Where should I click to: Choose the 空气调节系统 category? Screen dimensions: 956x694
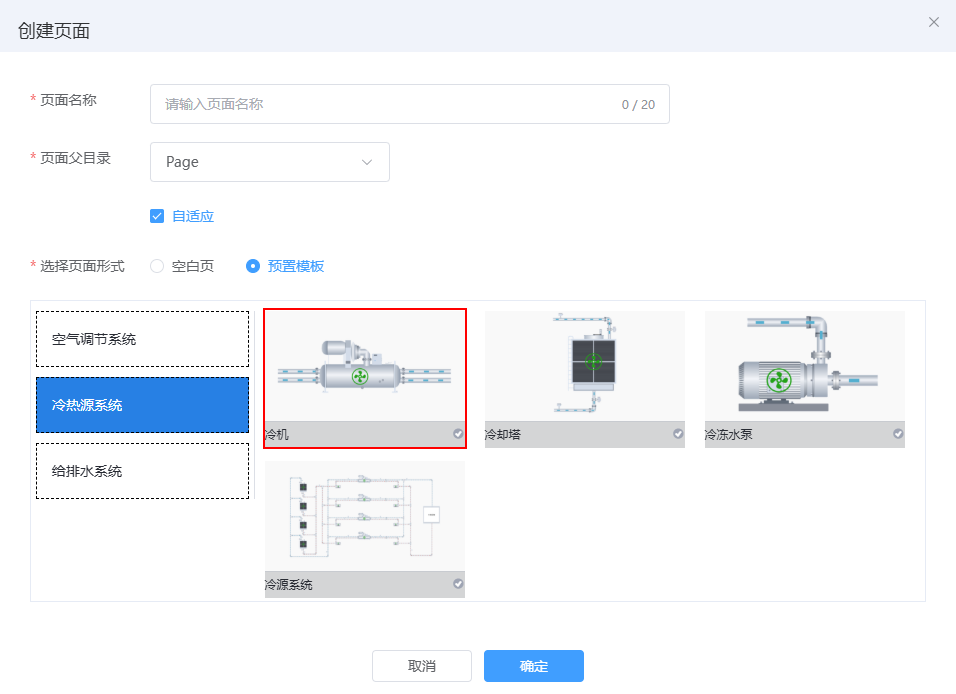point(143,339)
